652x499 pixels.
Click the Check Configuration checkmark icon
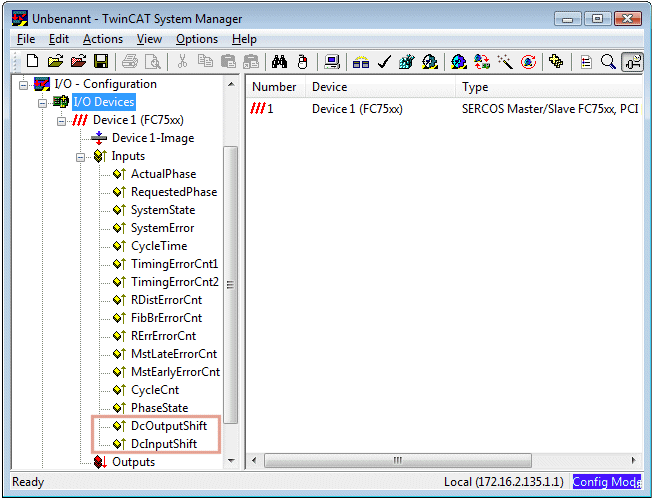coord(384,62)
